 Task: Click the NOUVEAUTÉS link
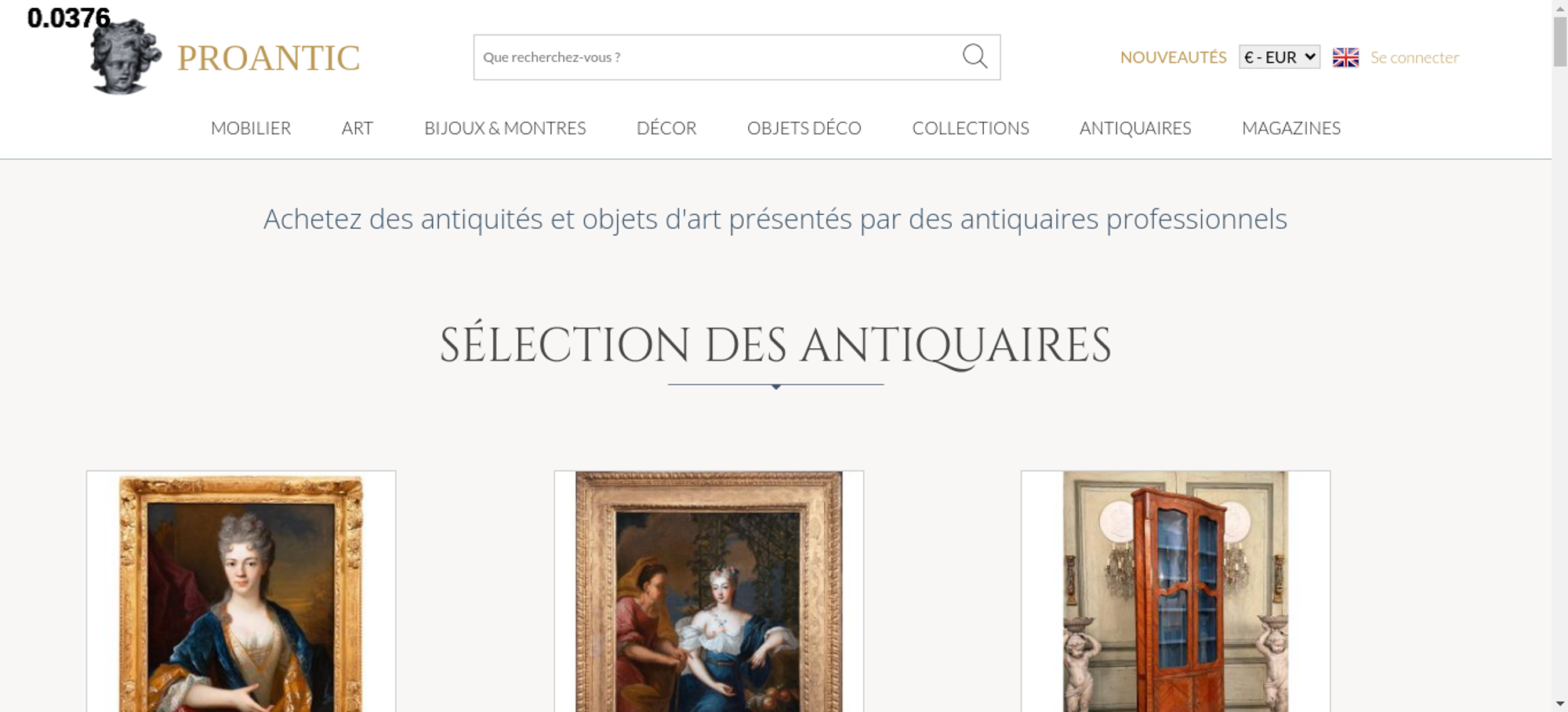(1173, 57)
